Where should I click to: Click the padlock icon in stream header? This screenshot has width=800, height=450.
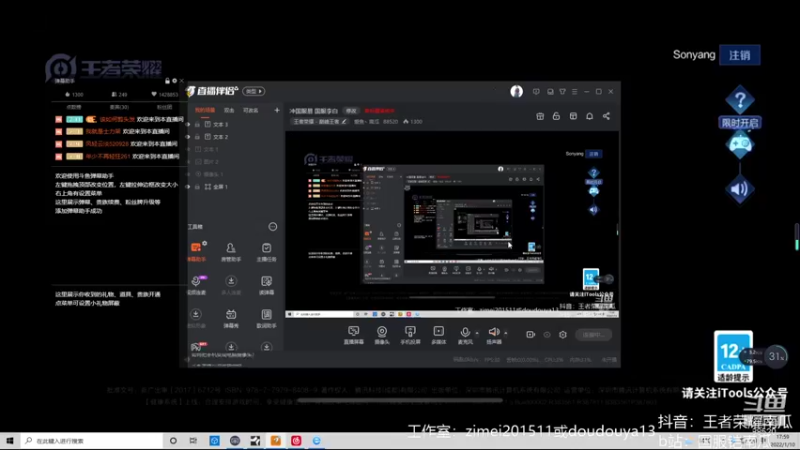[556, 116]
